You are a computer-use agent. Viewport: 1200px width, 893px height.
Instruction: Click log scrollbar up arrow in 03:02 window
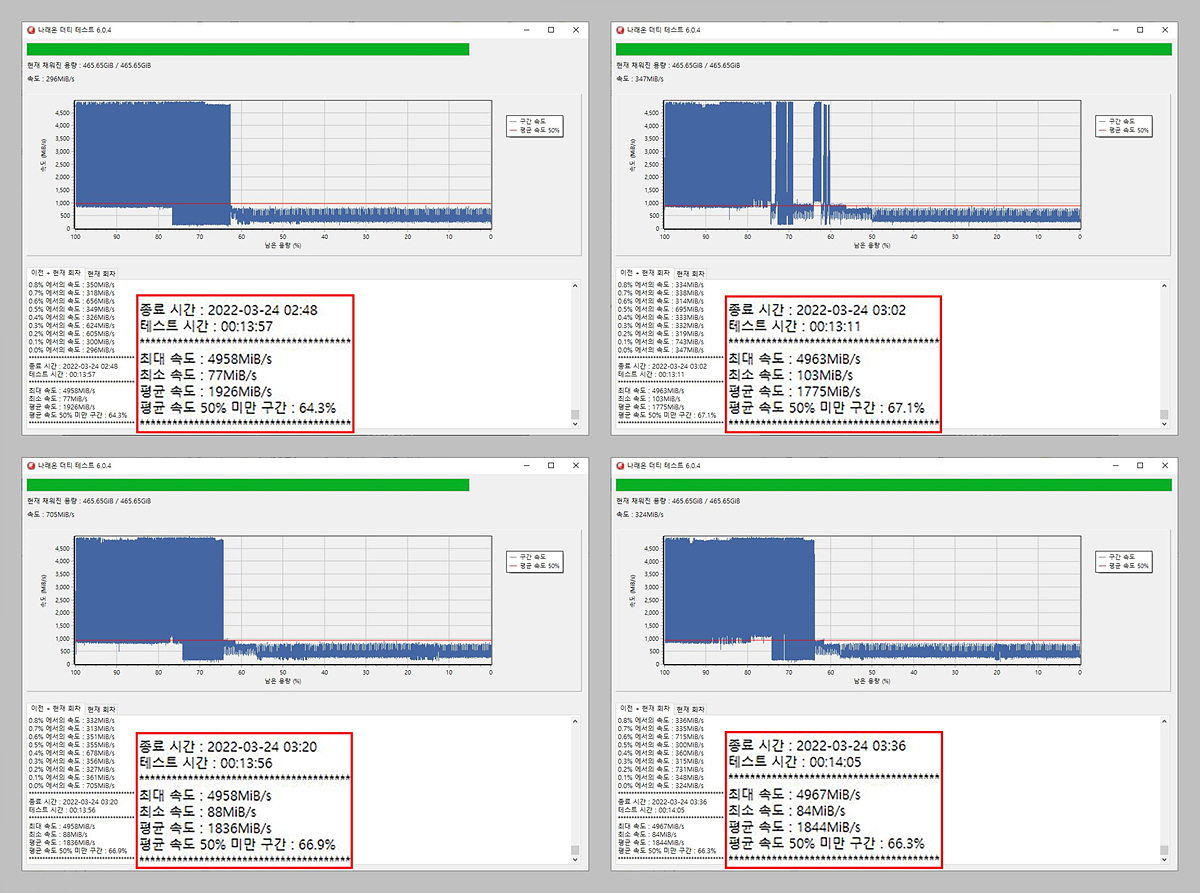(1164, 286)
